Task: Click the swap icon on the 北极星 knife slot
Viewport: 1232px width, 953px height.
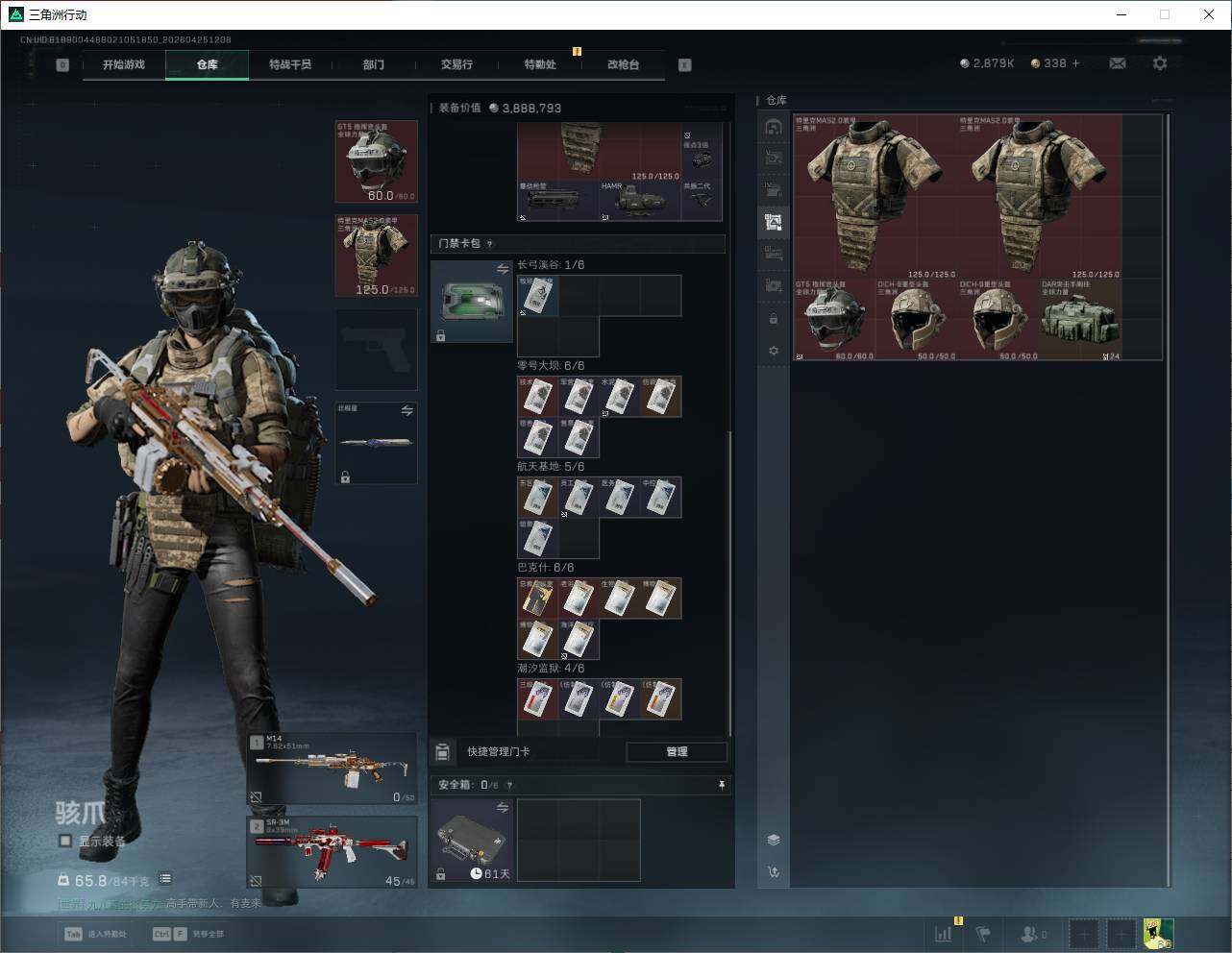Action: 407,411
